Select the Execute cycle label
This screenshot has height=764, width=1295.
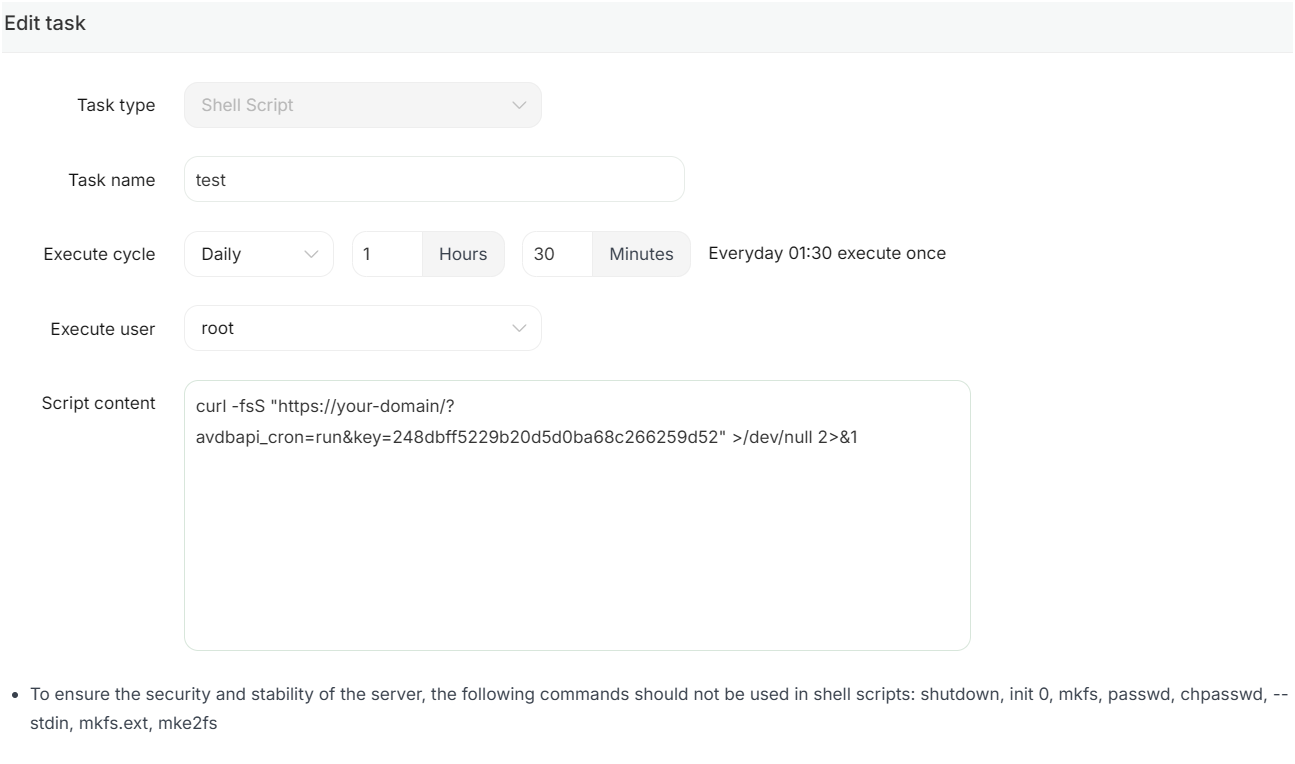(x=99, y=254)
